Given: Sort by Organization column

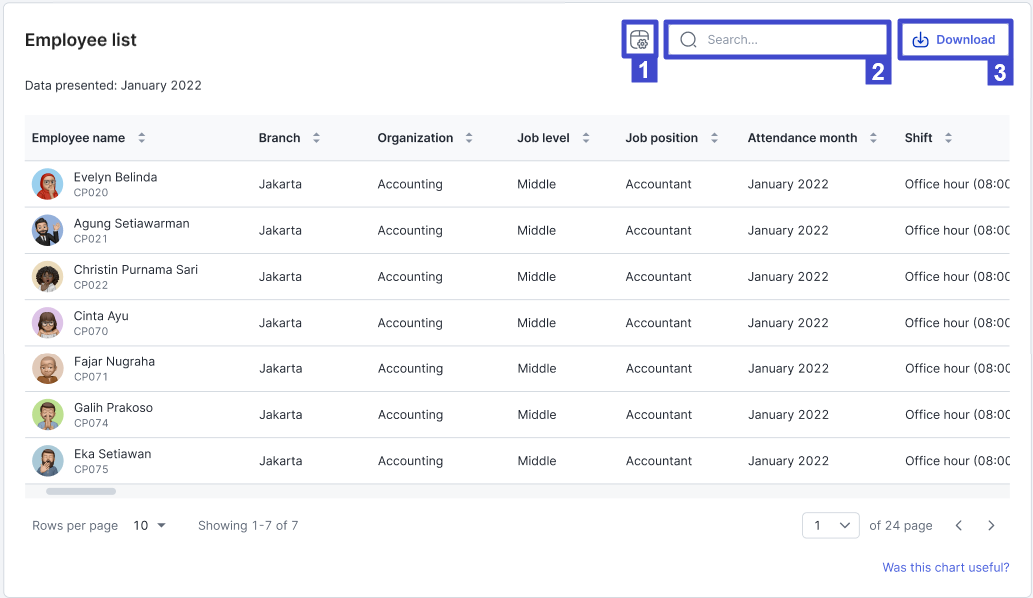Looking at the screenshot, I should [x=469, y=138].
